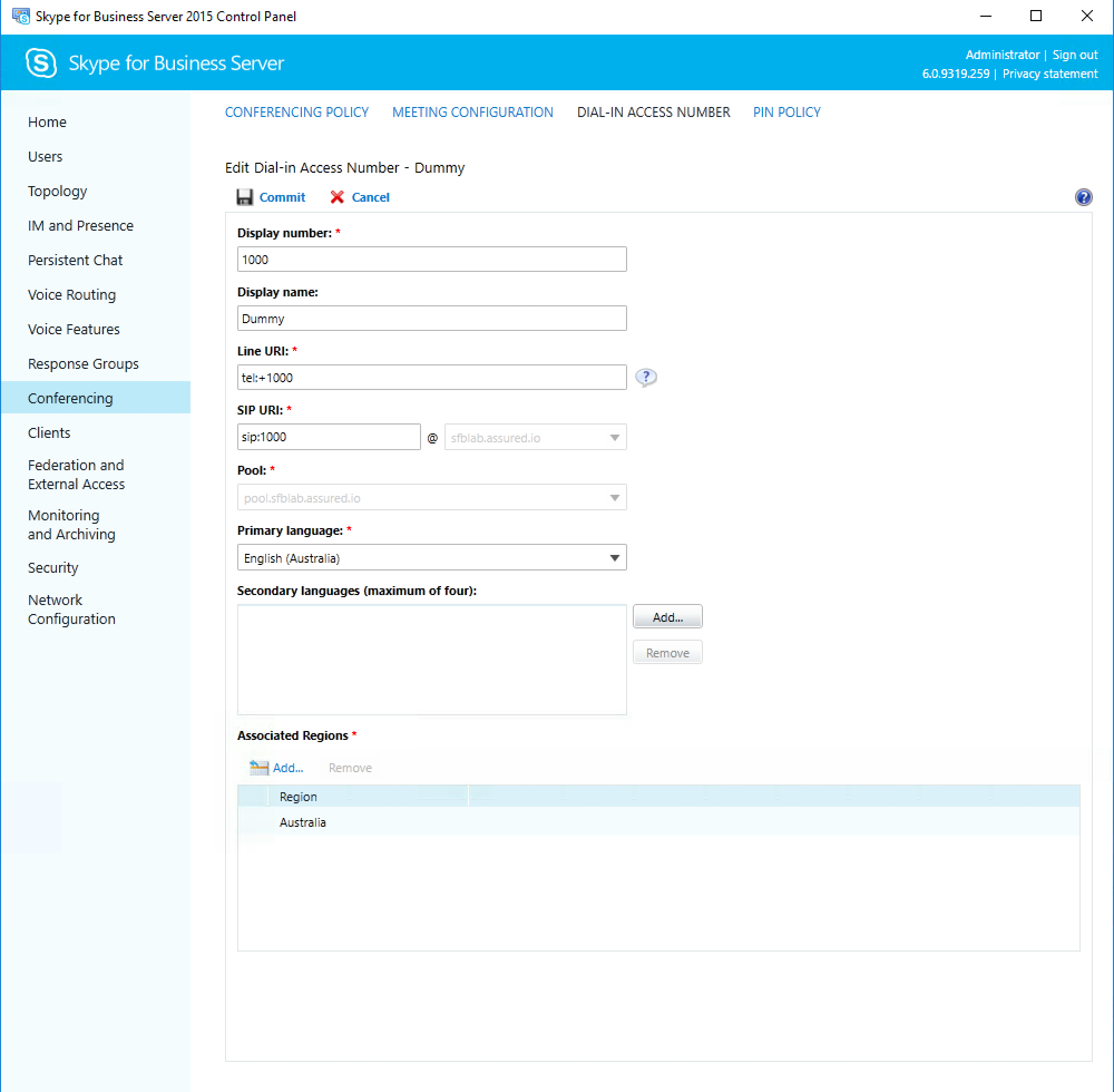Click the Cancel link
Viewport: 1114px width, 1092px height.
click(370, 197)
